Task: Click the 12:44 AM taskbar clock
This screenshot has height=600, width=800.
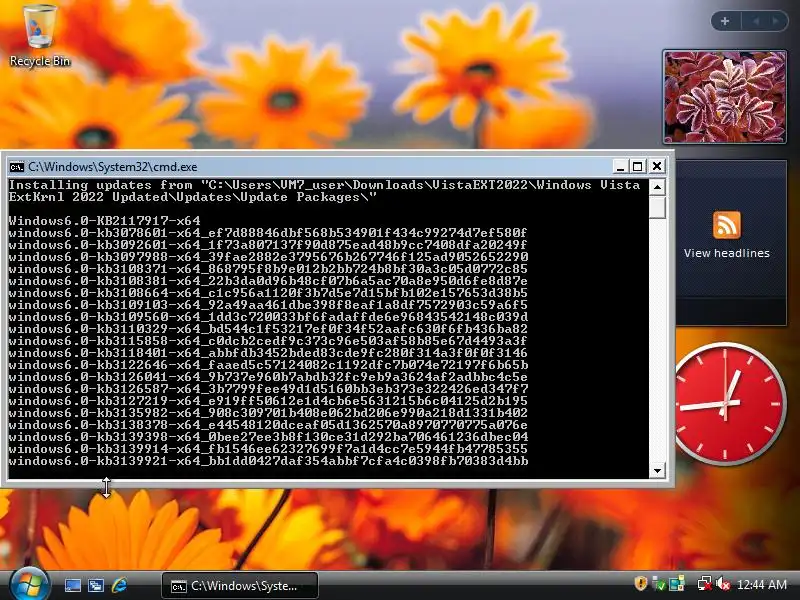Action: 762,585
